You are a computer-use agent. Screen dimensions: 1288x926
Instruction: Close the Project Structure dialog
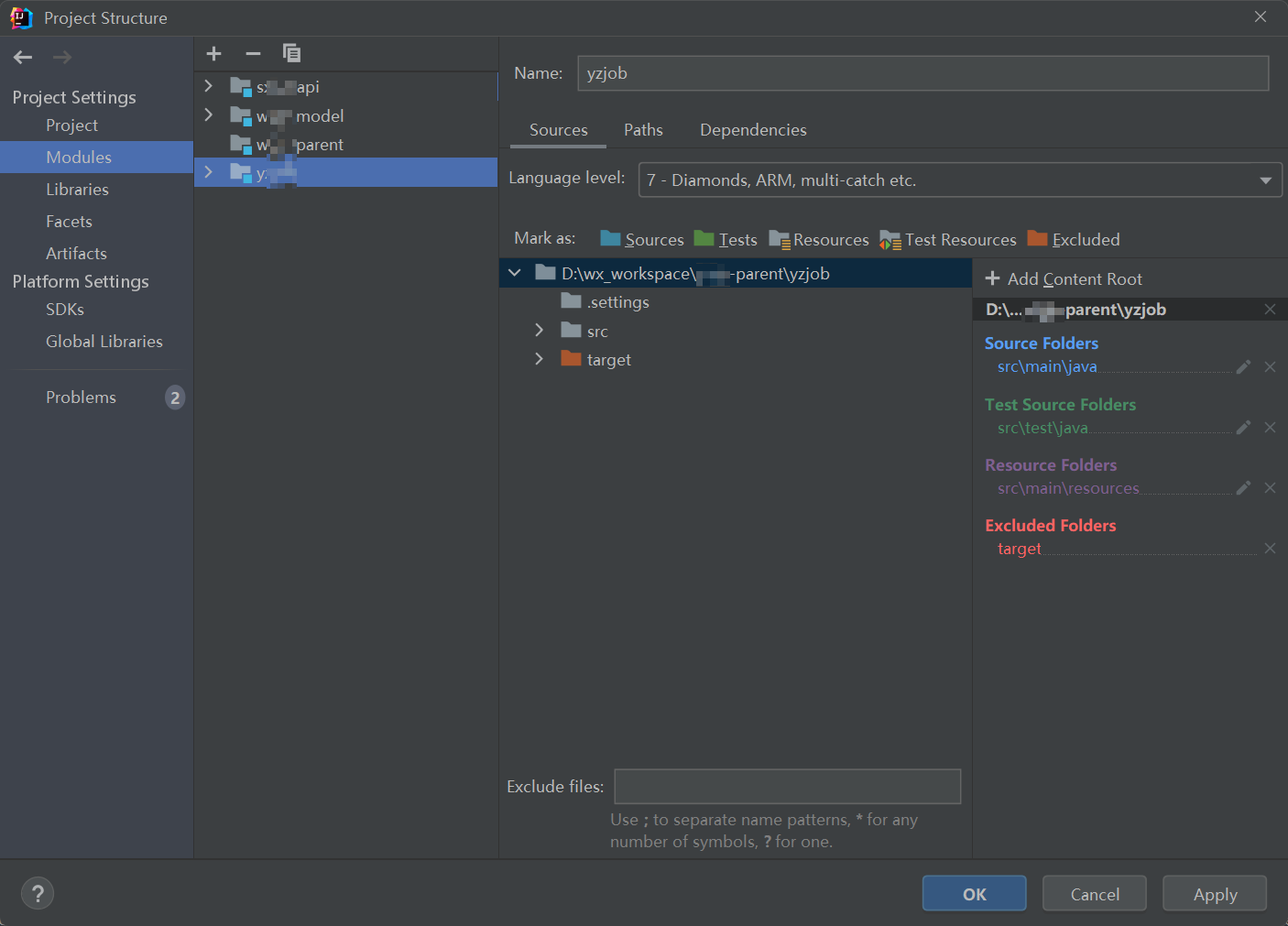tap(1261, 16)
